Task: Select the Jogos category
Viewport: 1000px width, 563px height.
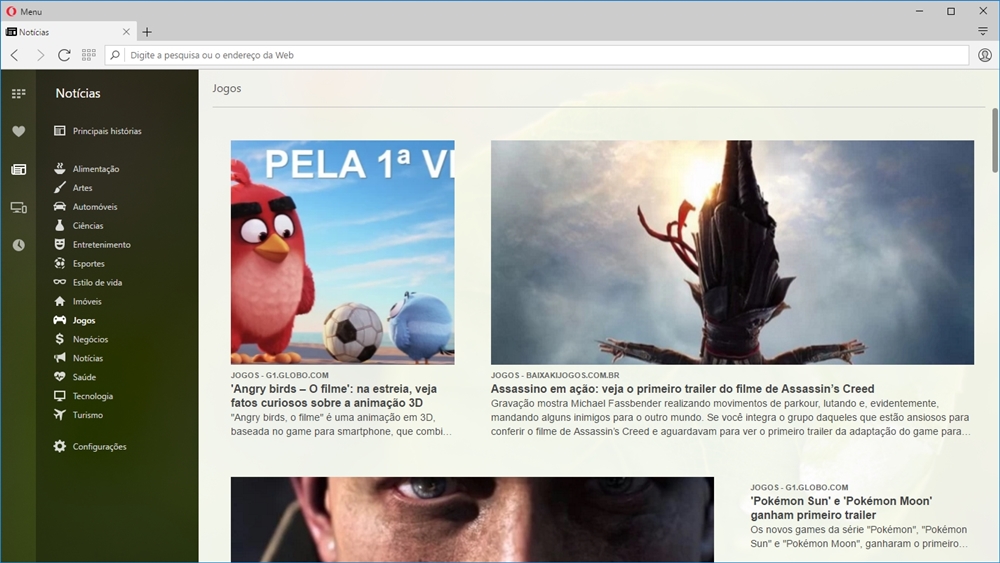Action: tap(75, 320)
